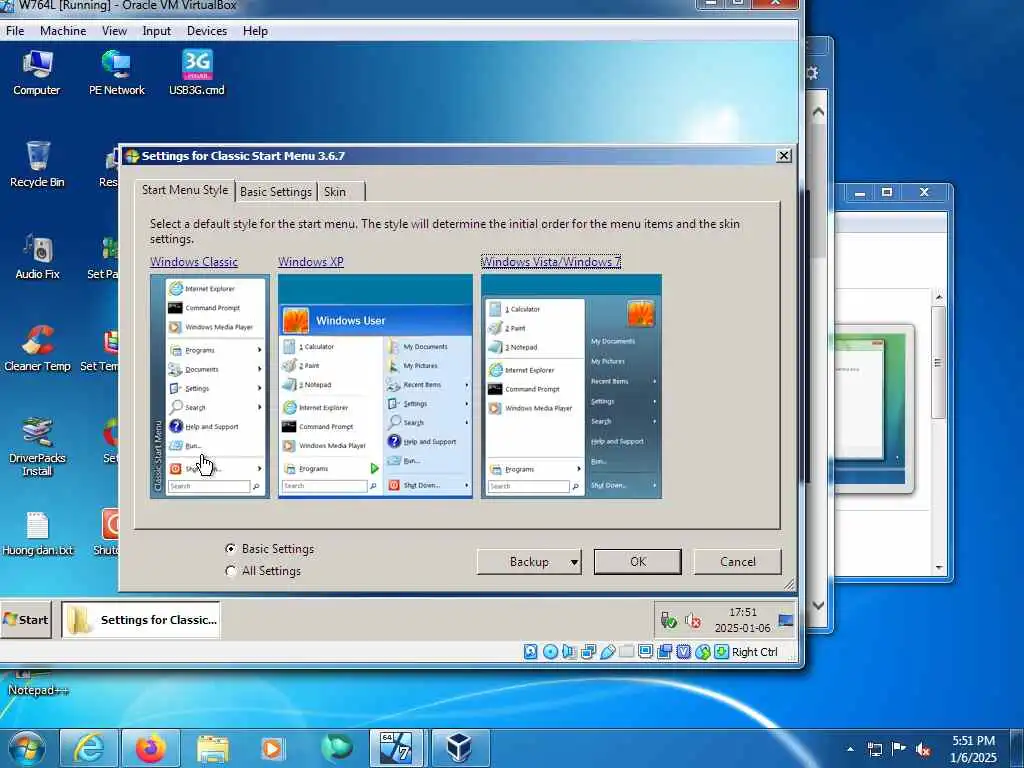Viewport: 1024px width, 768px height.
Task: Choose the Windows XP preview thumbnail
Action: [376, 387]
